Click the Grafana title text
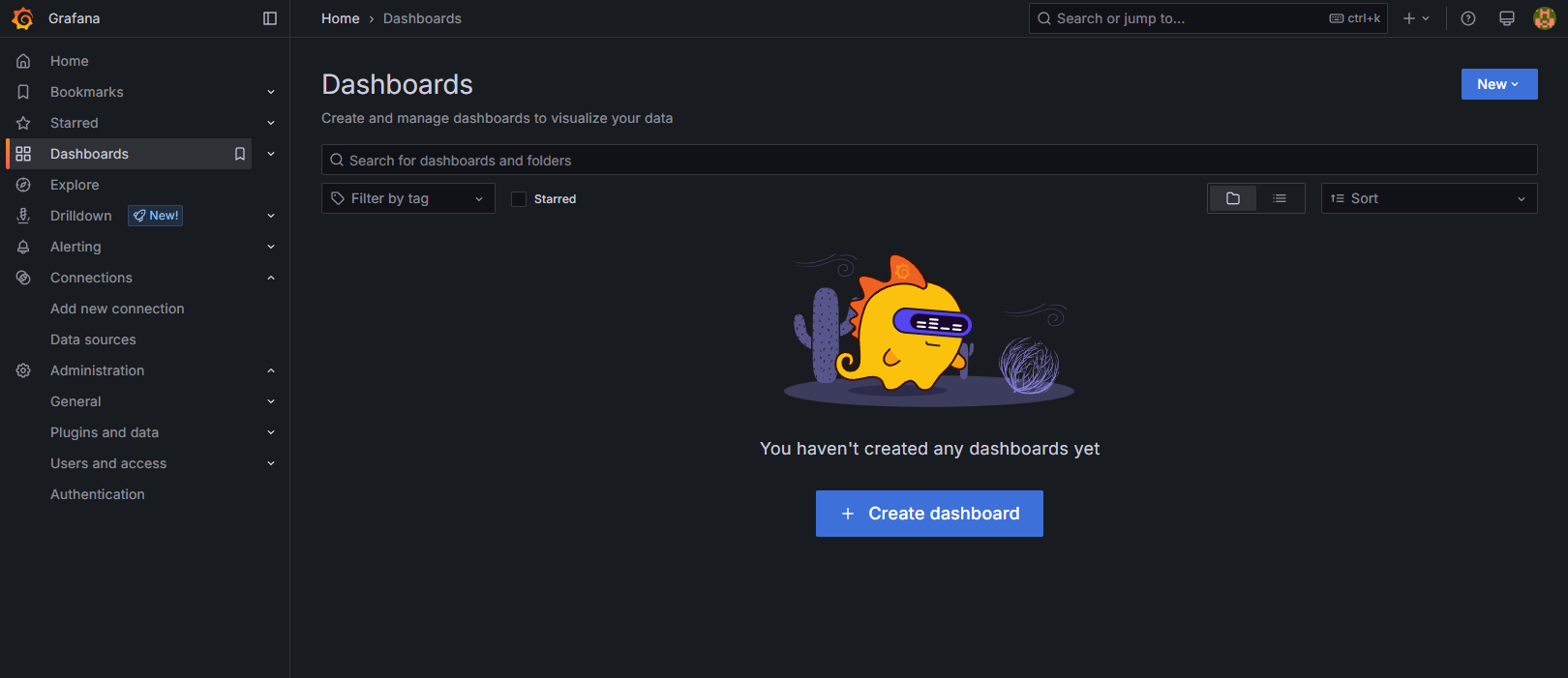Screen dimensions: 1568x678 [75, 18]
